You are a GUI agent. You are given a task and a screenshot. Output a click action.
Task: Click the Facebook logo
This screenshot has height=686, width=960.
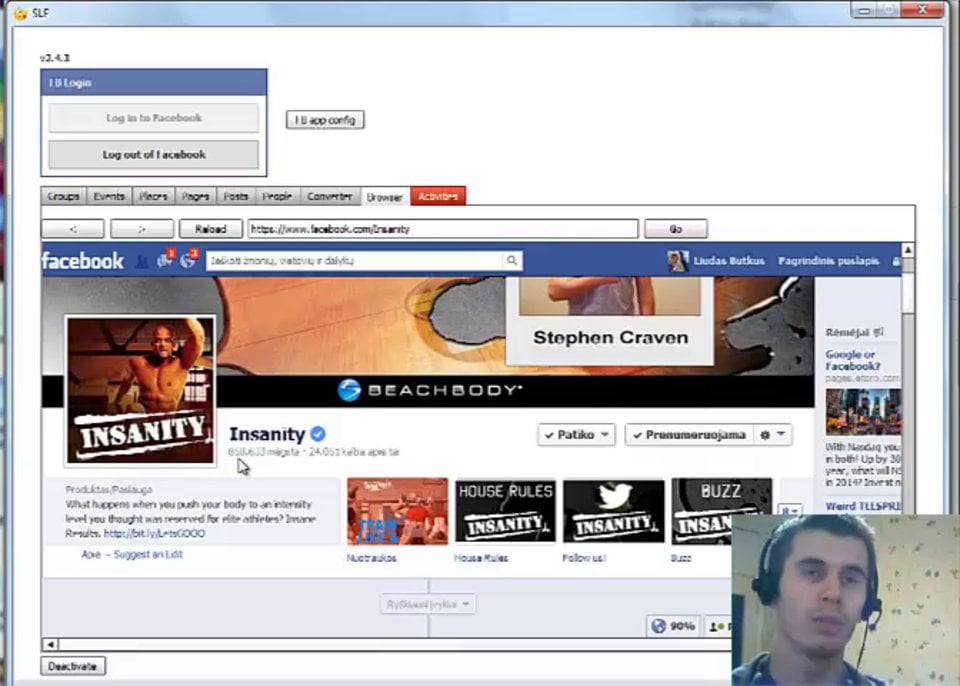(x=83, y=261)
